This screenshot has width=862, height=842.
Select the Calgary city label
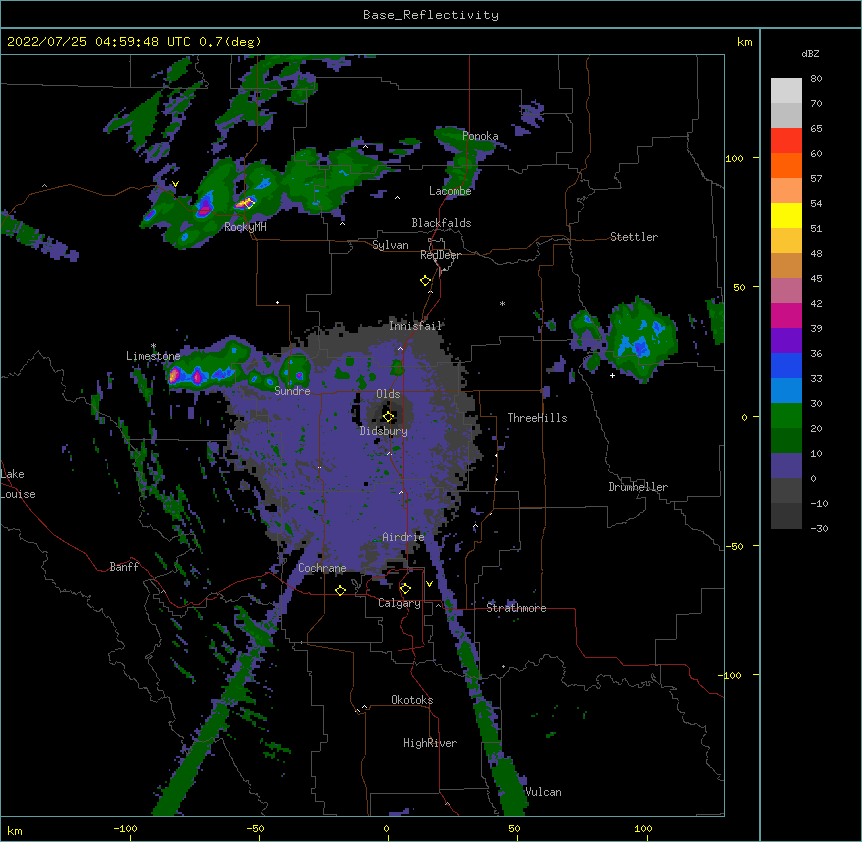pos(399,603)
